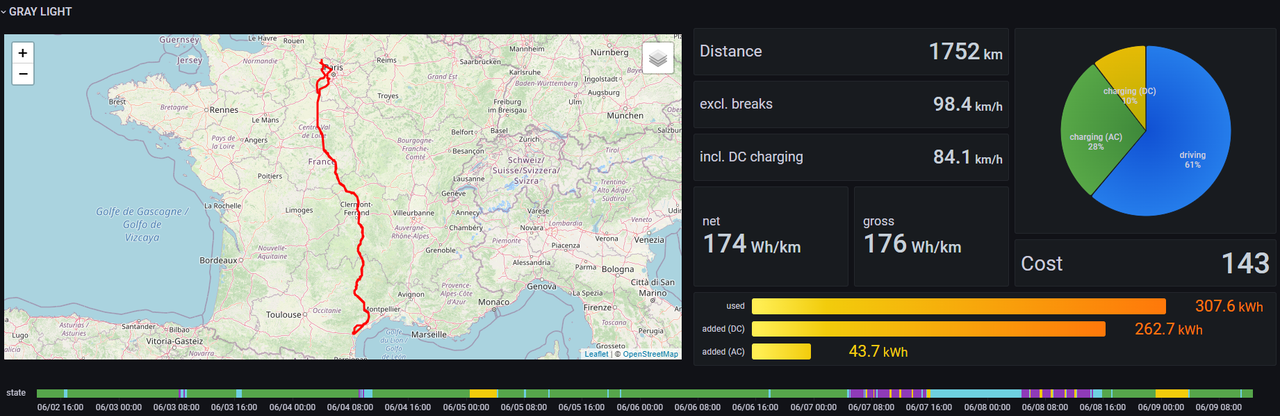1280x416 pixels.
Task: Click the incl. DC charging 84.1 km/h value
Action: coord(967,157)
